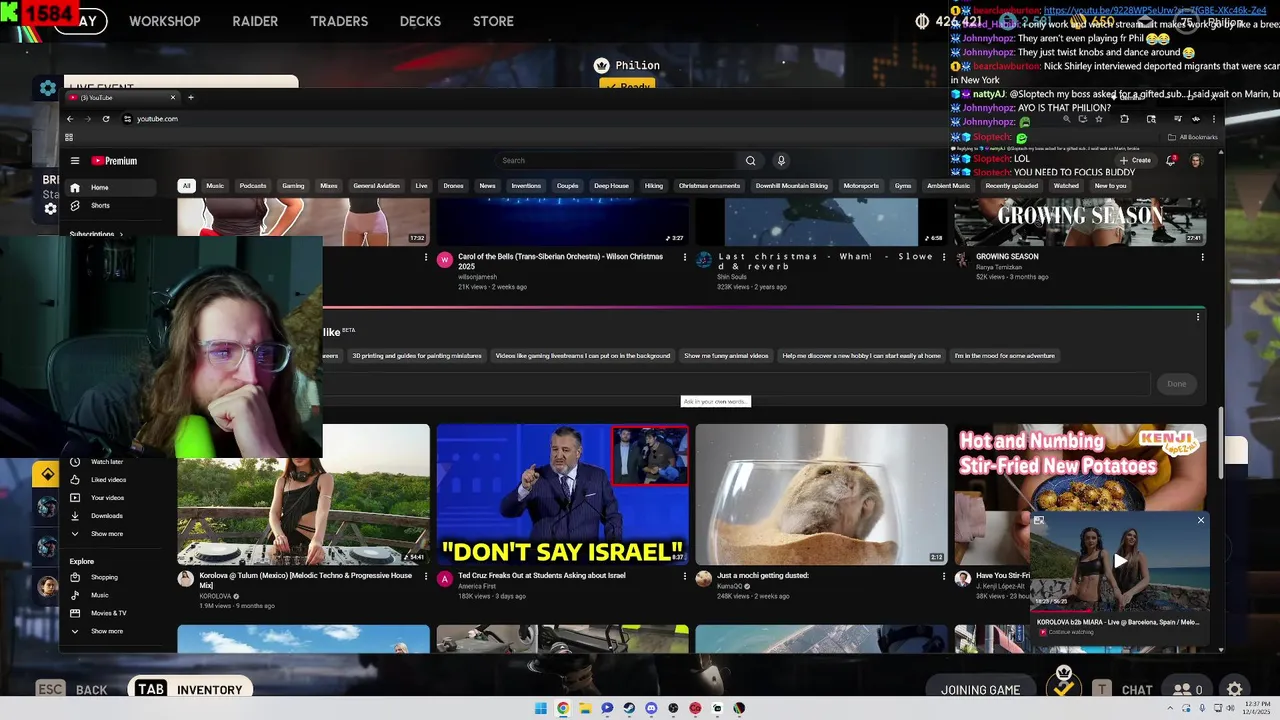Select the Music filter chip

coord(215,186)
